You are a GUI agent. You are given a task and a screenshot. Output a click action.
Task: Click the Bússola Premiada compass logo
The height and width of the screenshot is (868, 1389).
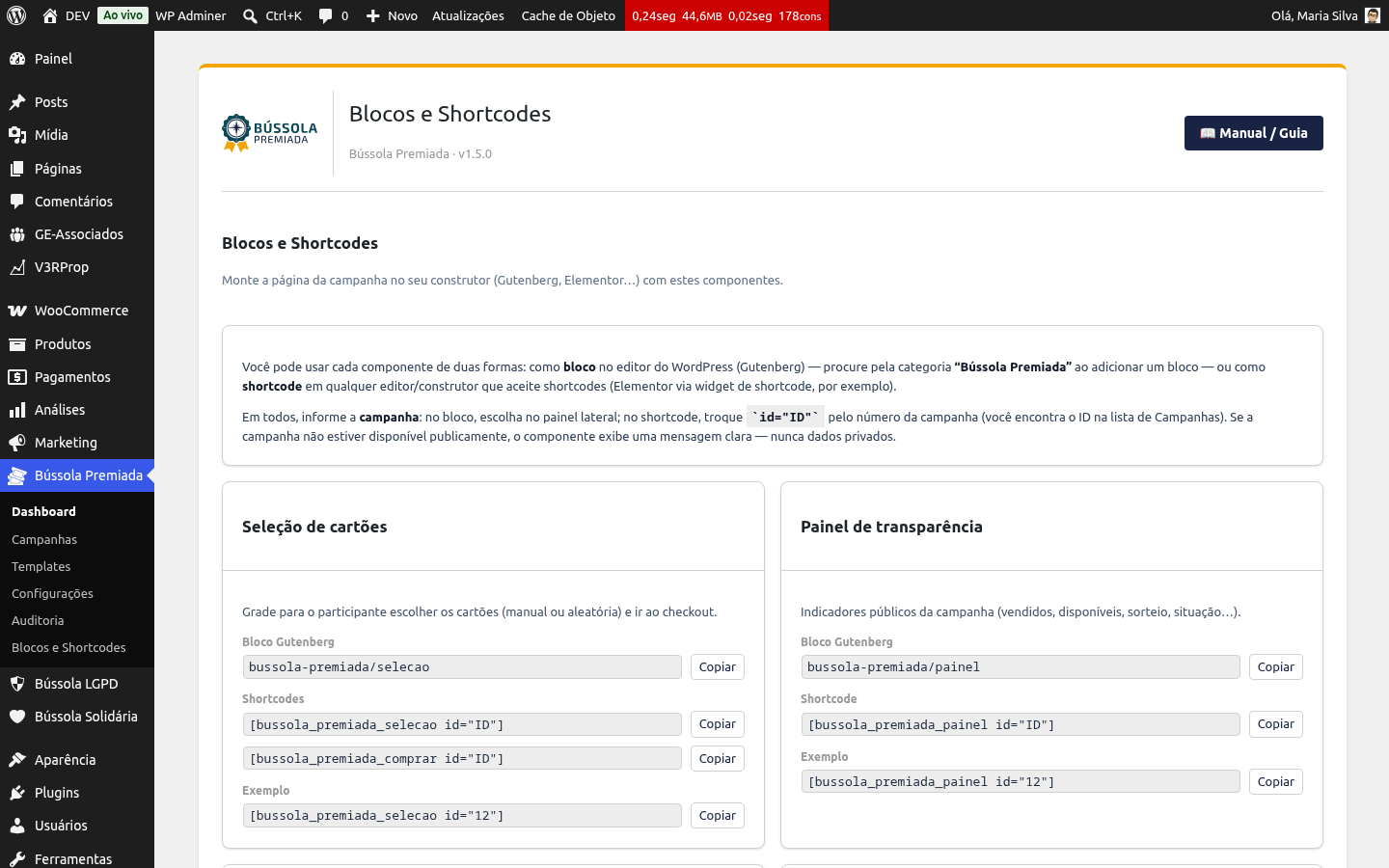pos(270,133)
